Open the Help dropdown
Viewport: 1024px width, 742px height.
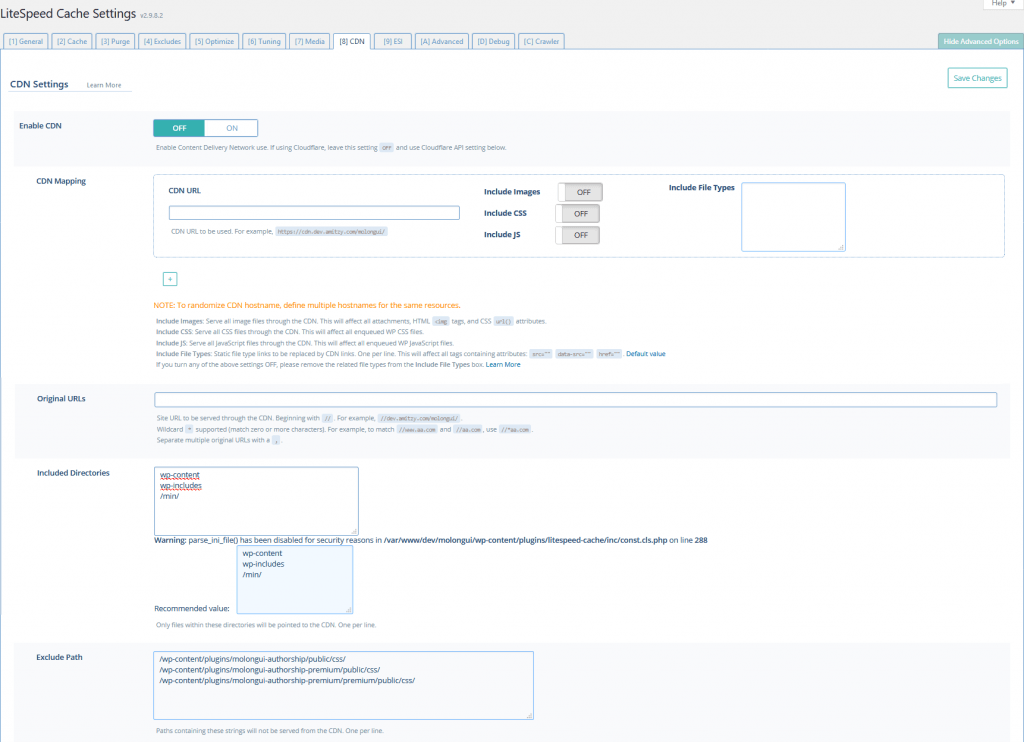(x=1002, y=4)
